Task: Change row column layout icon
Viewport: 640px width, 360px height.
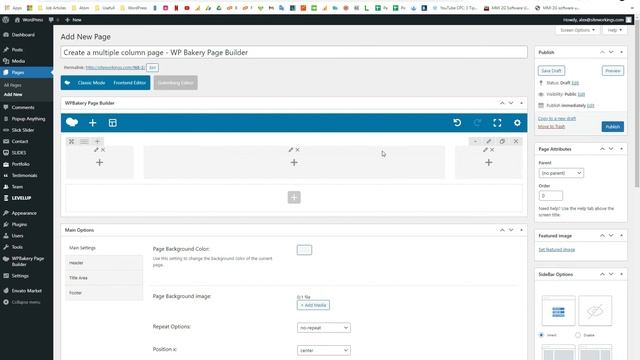Action: coord(84,141)
